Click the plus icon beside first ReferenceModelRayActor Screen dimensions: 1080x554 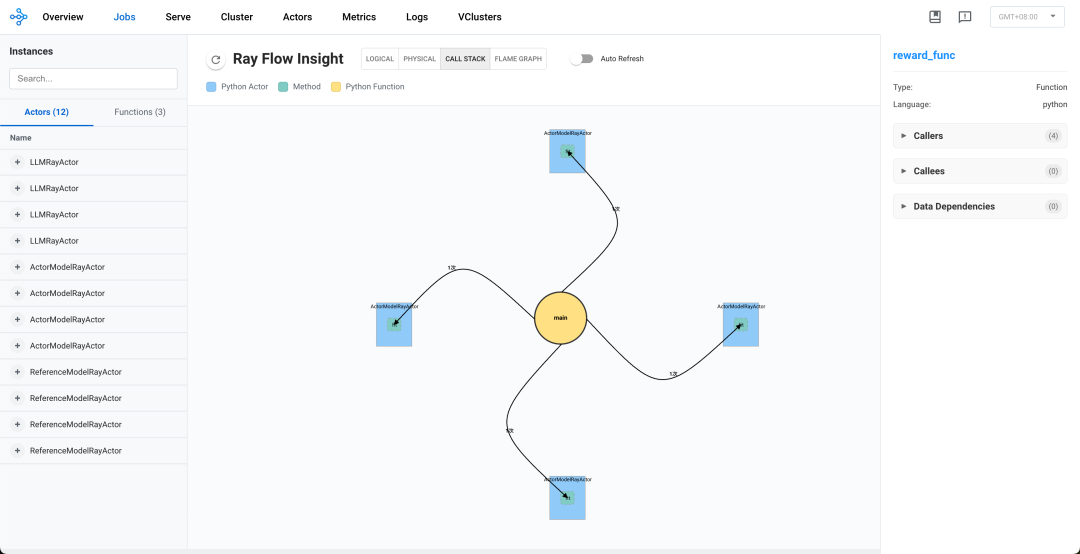tap(17, 371)
